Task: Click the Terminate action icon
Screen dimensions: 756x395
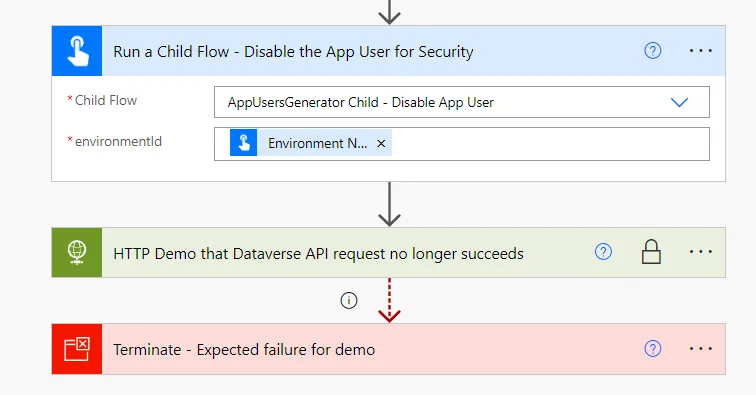Action: 77,349
